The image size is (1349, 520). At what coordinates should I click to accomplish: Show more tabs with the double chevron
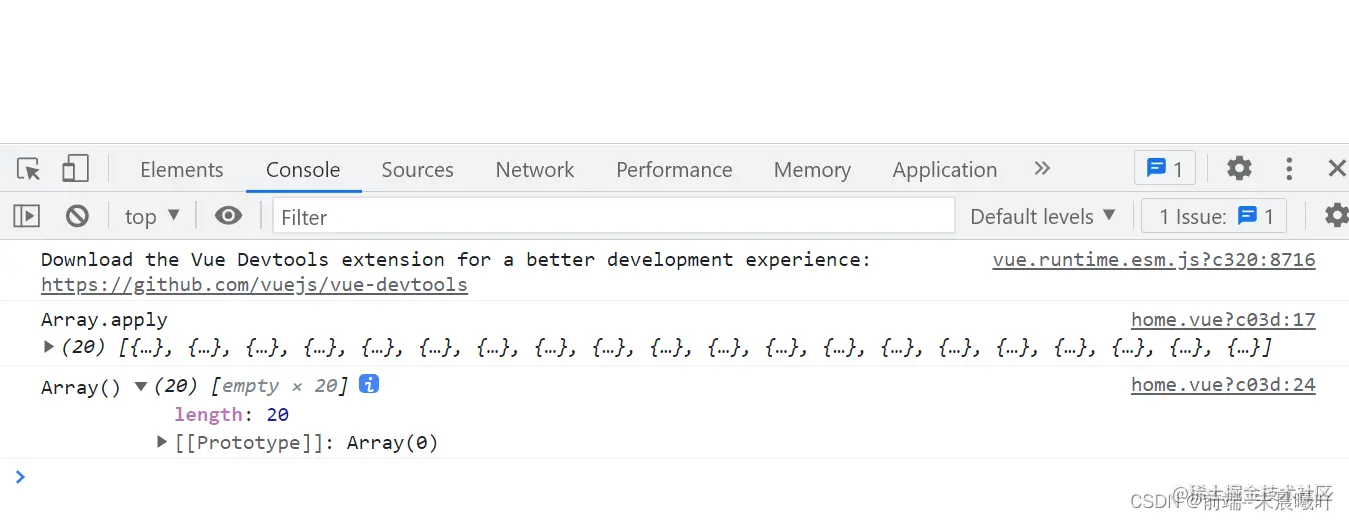click(1042, 168)
